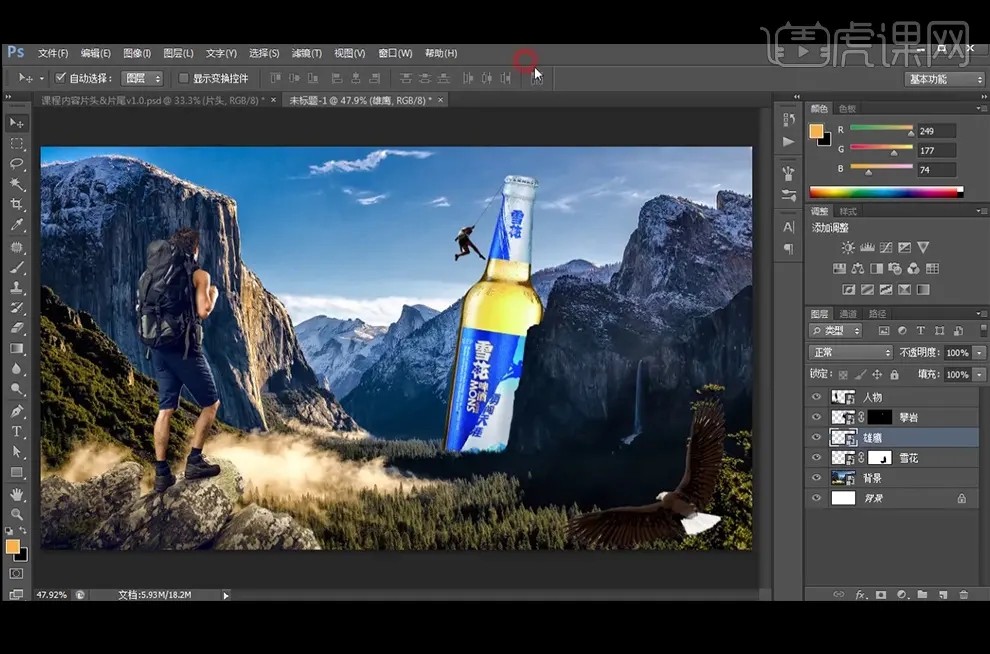Add a Levels adjustment

(x=867, y=247)
